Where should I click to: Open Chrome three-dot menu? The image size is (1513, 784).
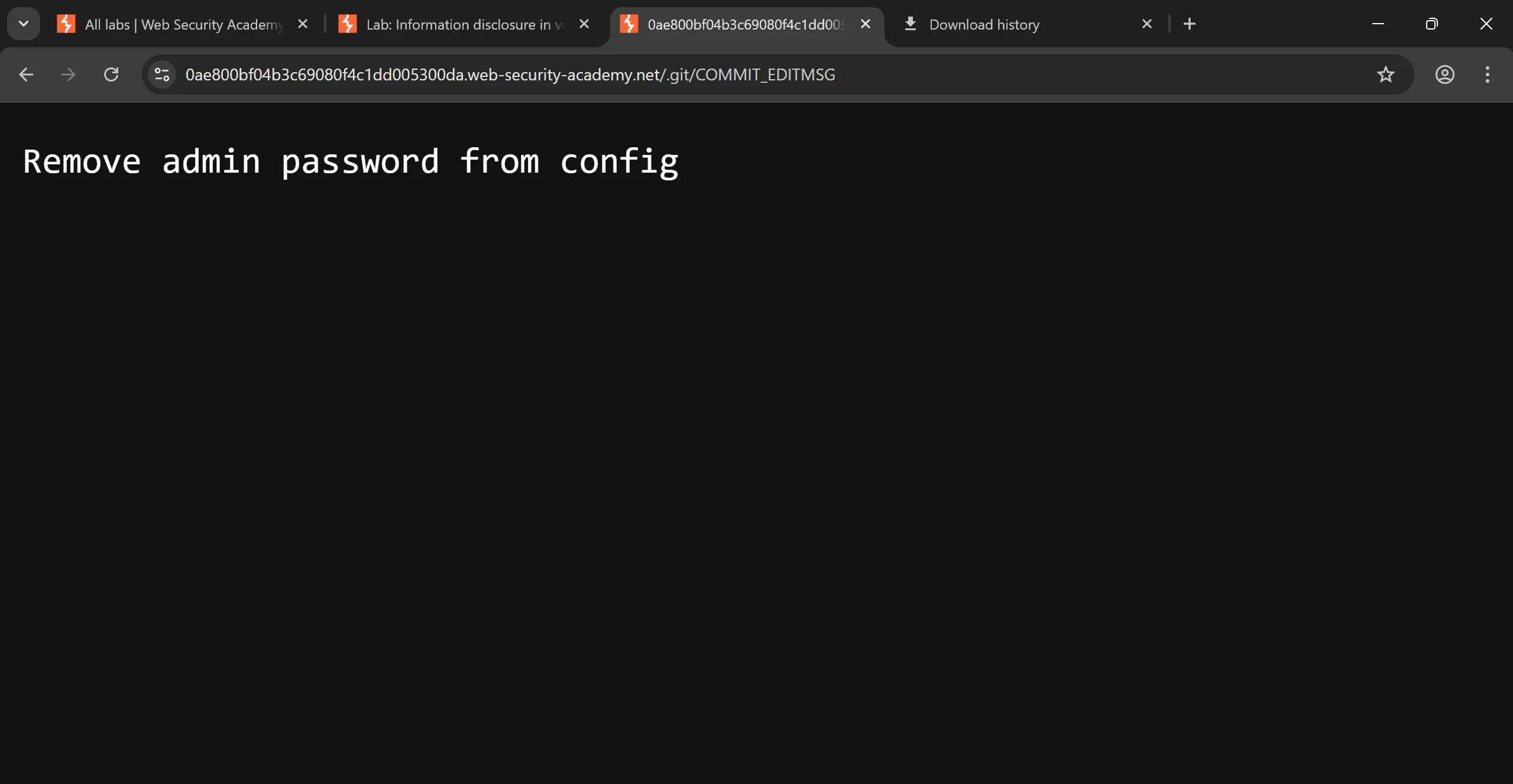pyautogui.click(x=1487, y=74)
